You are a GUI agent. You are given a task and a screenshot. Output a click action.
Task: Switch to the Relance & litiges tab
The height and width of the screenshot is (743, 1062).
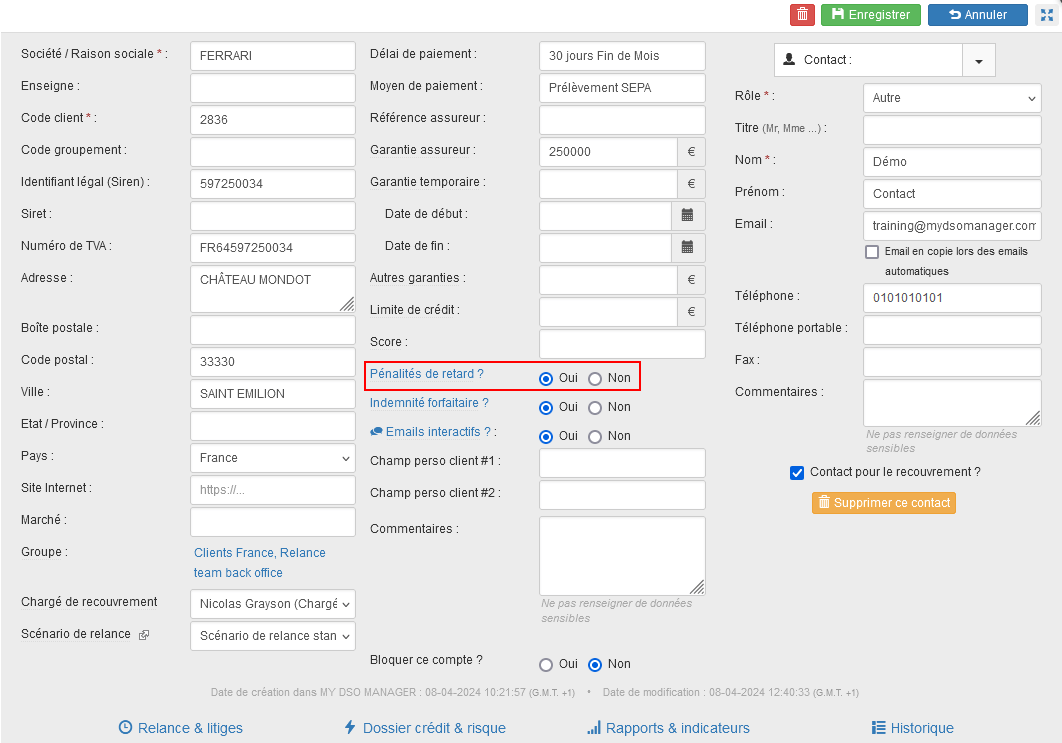tap(180, 728)
